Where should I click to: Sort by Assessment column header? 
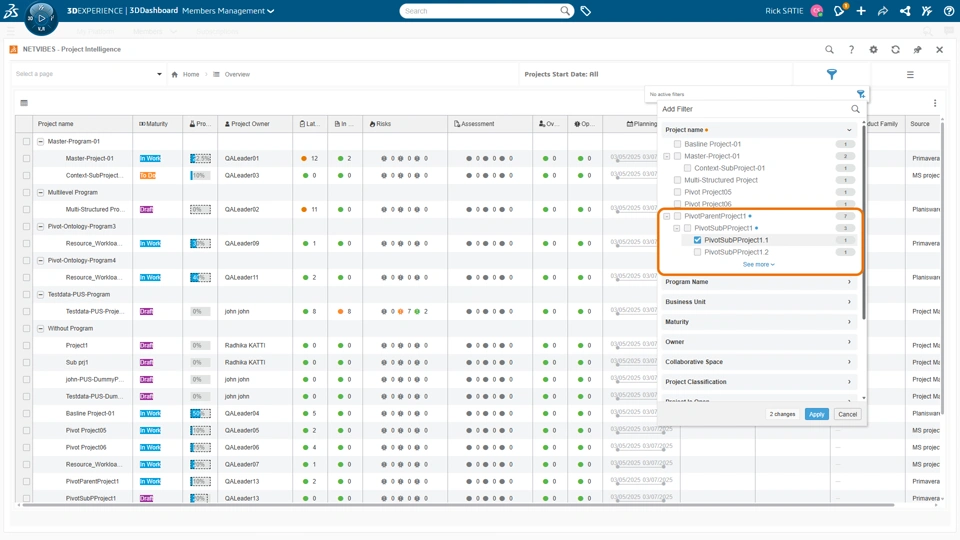coord(490,124)
